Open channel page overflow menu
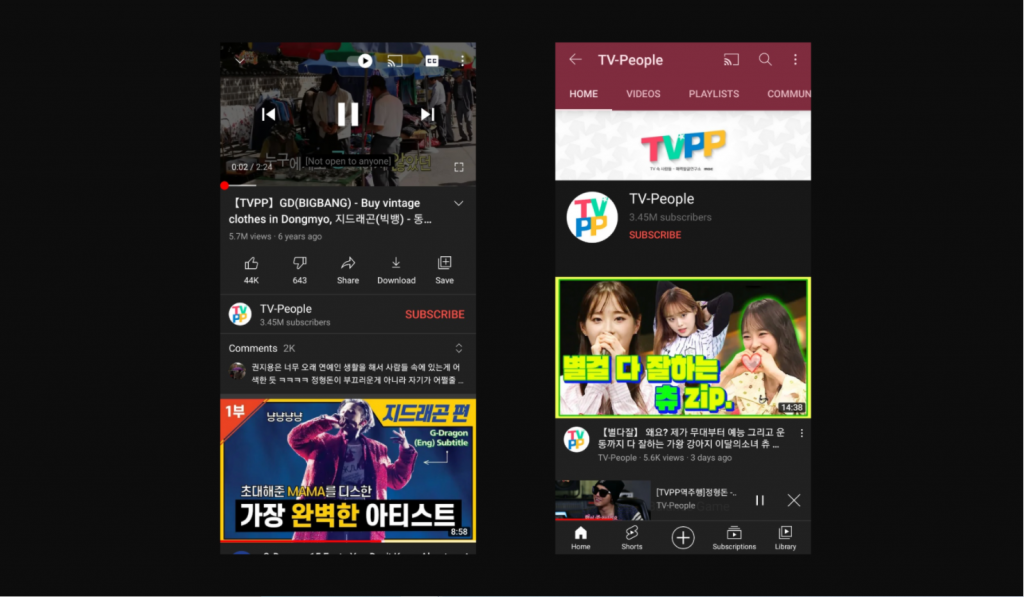Image resolution: width=1024 pixels, height=597 pixels. pyautogui.click(x=795, y=59)
